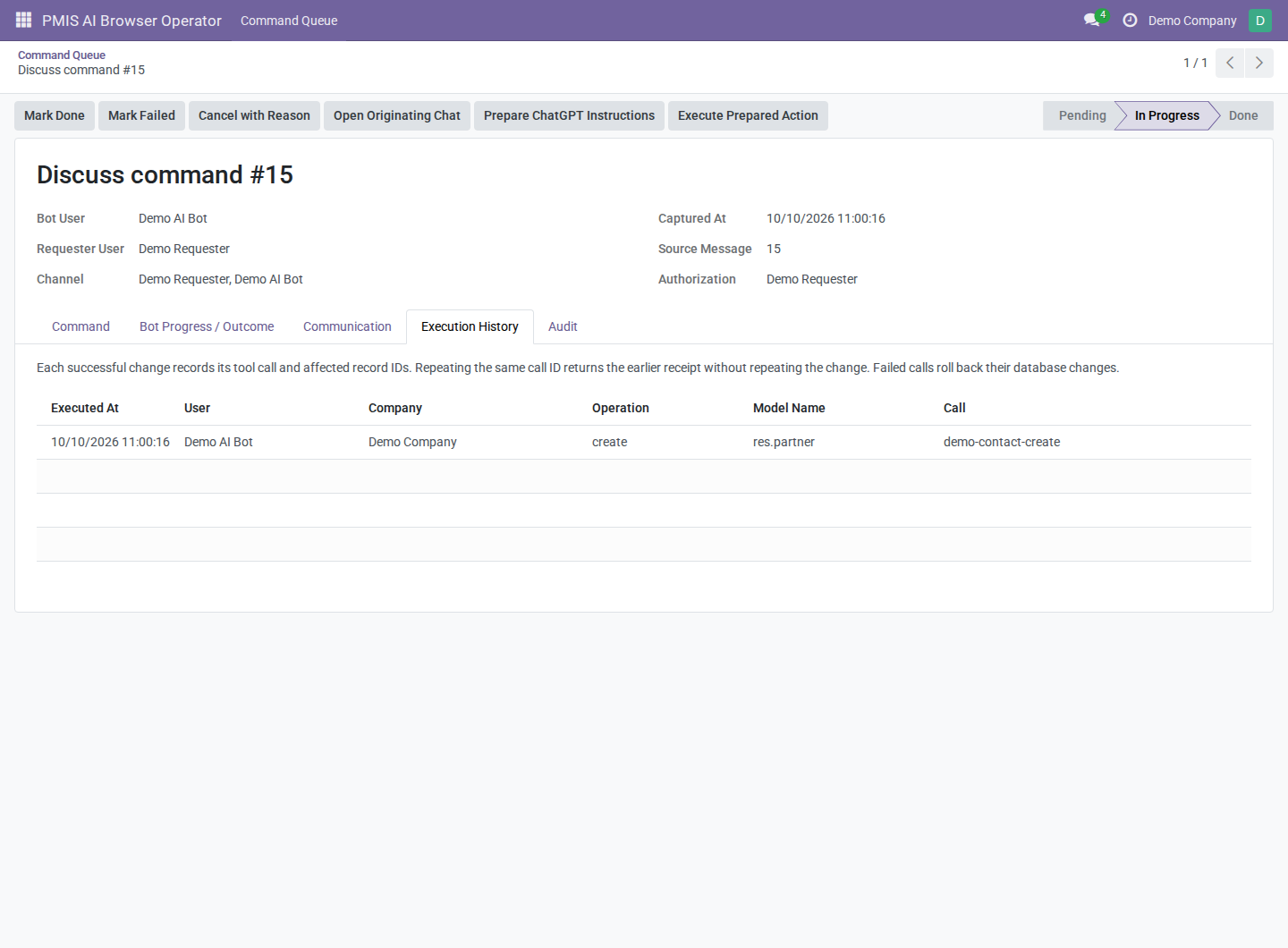Switch to the Command tab
Screen dimensions: 1288x948
[x=80, y=326]
